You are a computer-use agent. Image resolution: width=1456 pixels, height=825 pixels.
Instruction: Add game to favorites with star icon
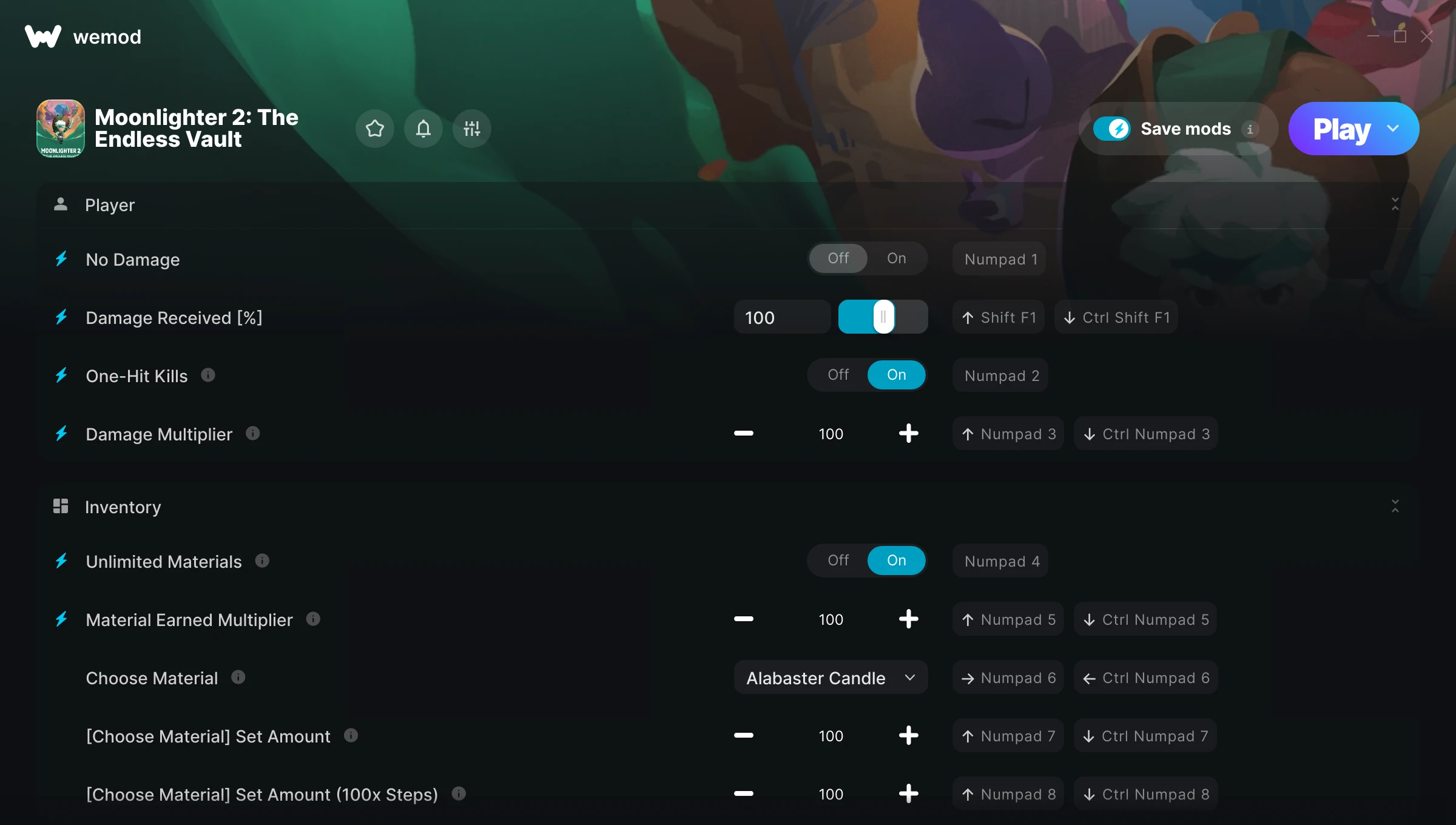point(375,129)
